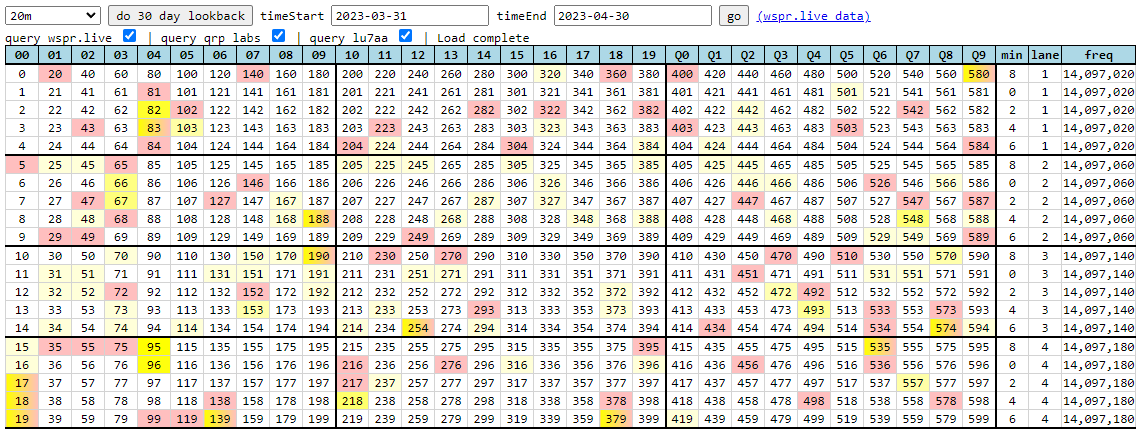This screenshot has height=429, width=1139.
Task: Click the freq column header
Action: coord(1098,55)
